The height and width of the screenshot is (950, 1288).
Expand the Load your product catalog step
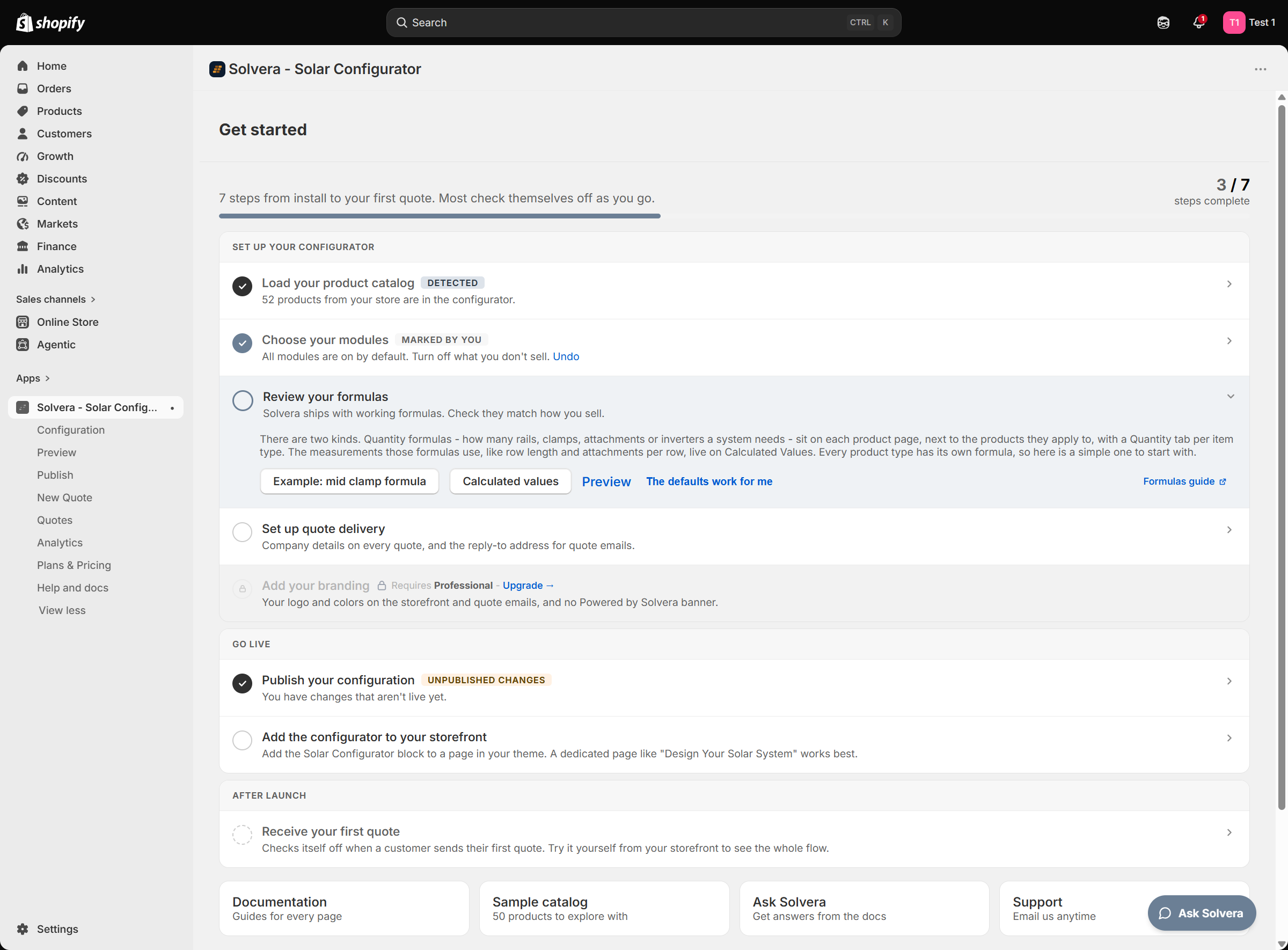pyautogui.click(x=1230, y=284)
